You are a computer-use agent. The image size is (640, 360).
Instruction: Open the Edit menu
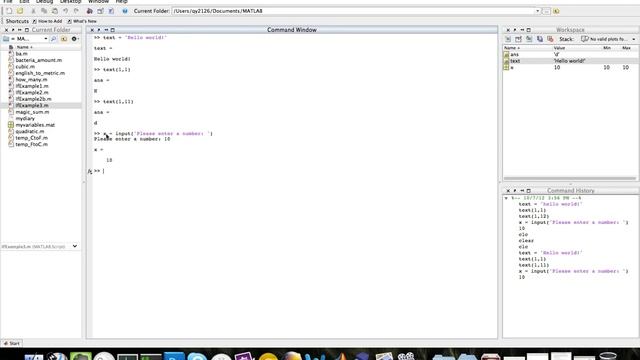[x=24, y=2]
